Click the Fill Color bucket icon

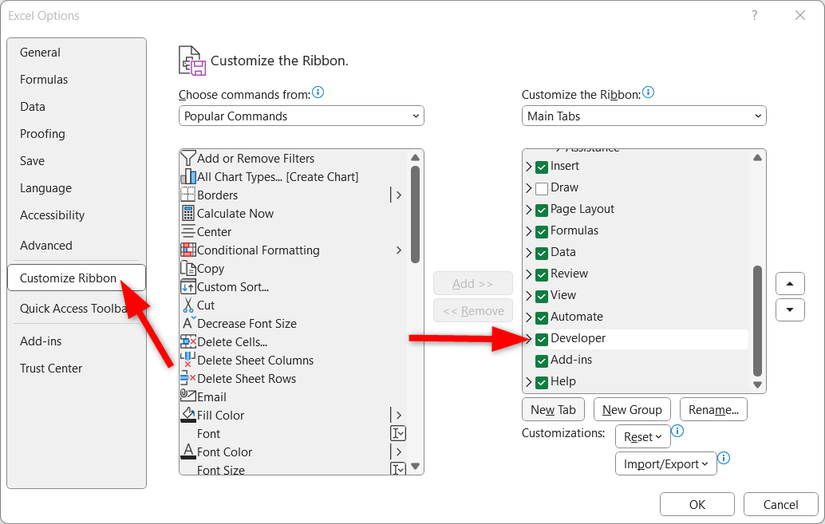188,415
